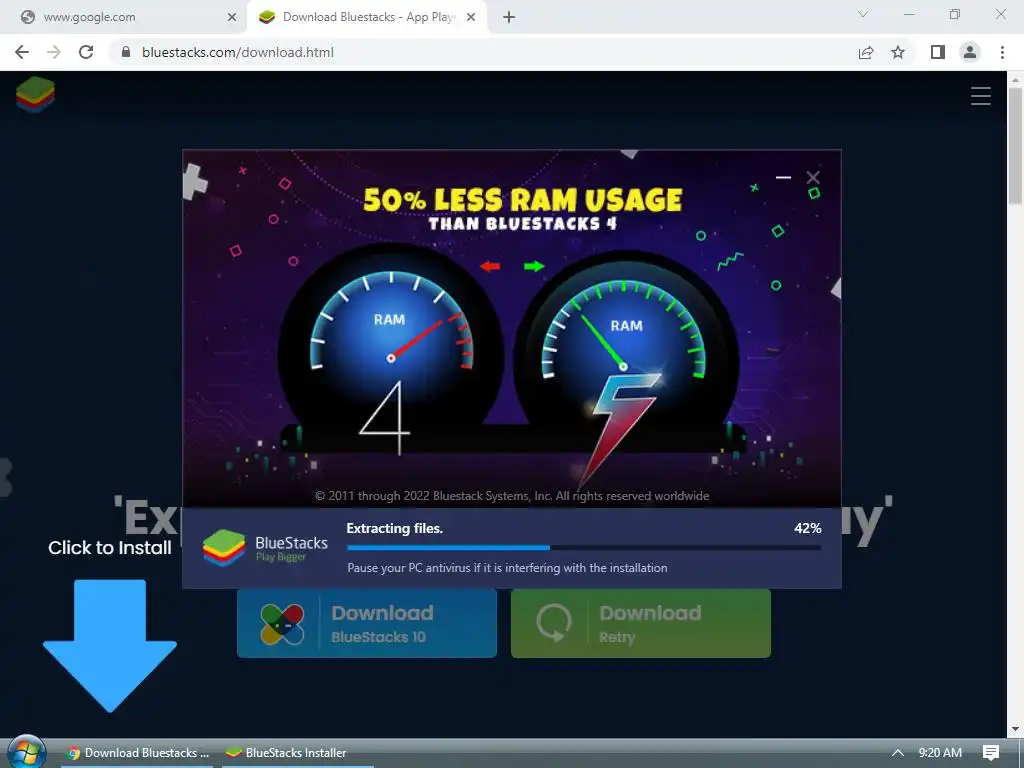
Task: Show hidden system tray icons
Action: (x=898, y=753)
